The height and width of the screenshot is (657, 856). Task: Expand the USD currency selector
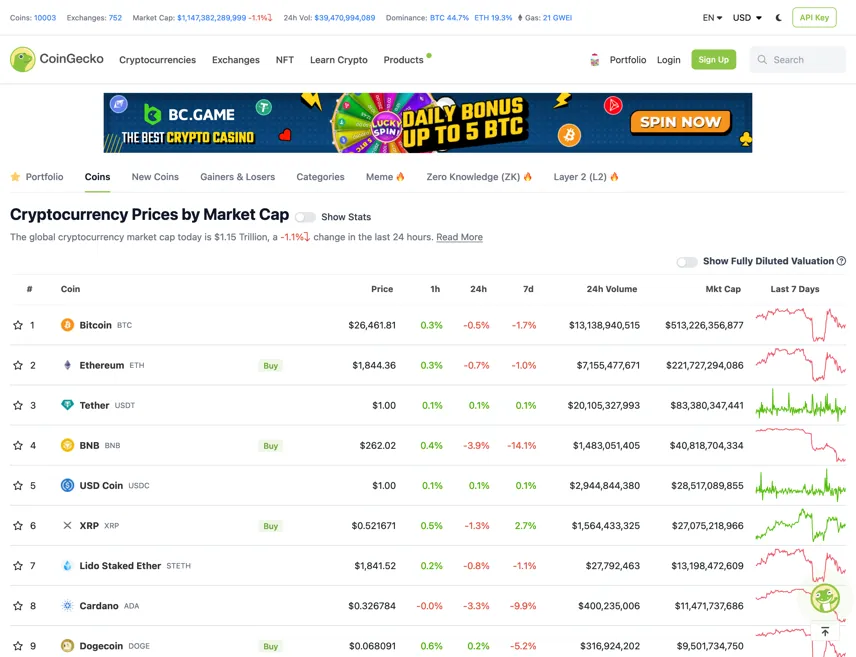[x=747, y=17]
